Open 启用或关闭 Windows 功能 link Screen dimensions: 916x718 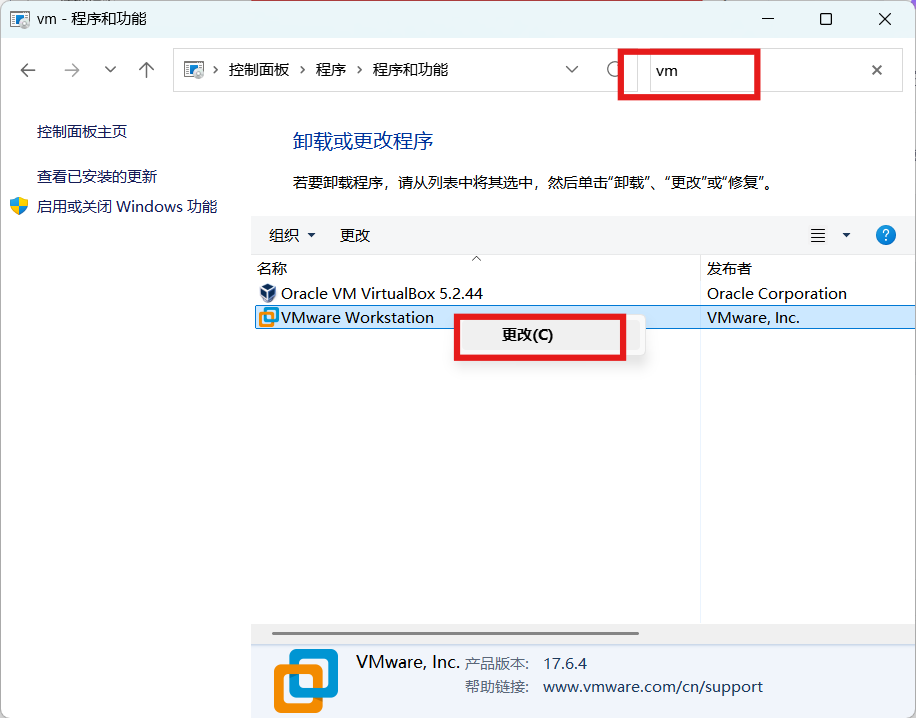(127, 207)
